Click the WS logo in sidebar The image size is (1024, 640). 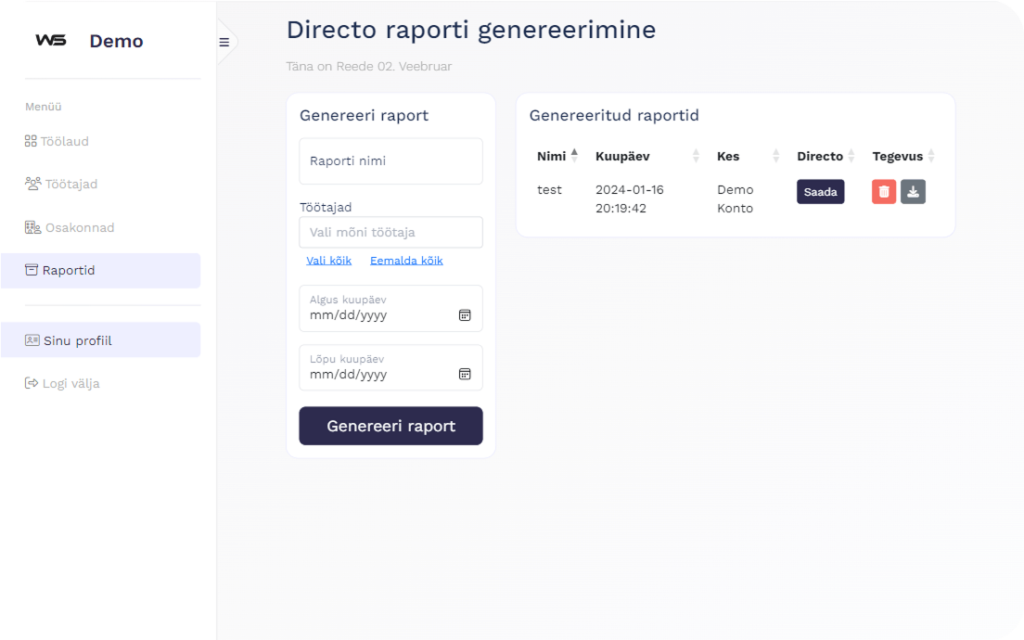tap(50, 41)
